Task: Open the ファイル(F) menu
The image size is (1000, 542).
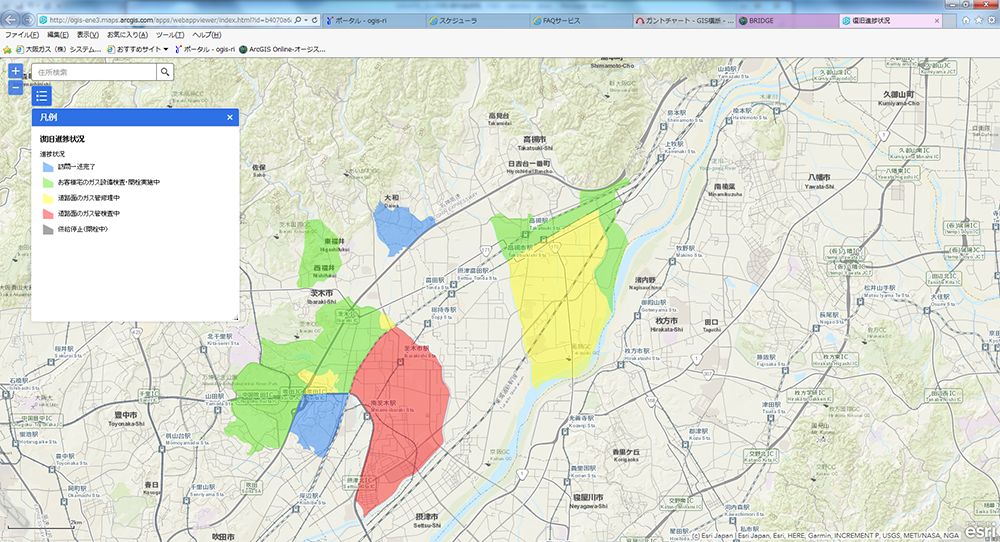Action: [x=22, y=35]
